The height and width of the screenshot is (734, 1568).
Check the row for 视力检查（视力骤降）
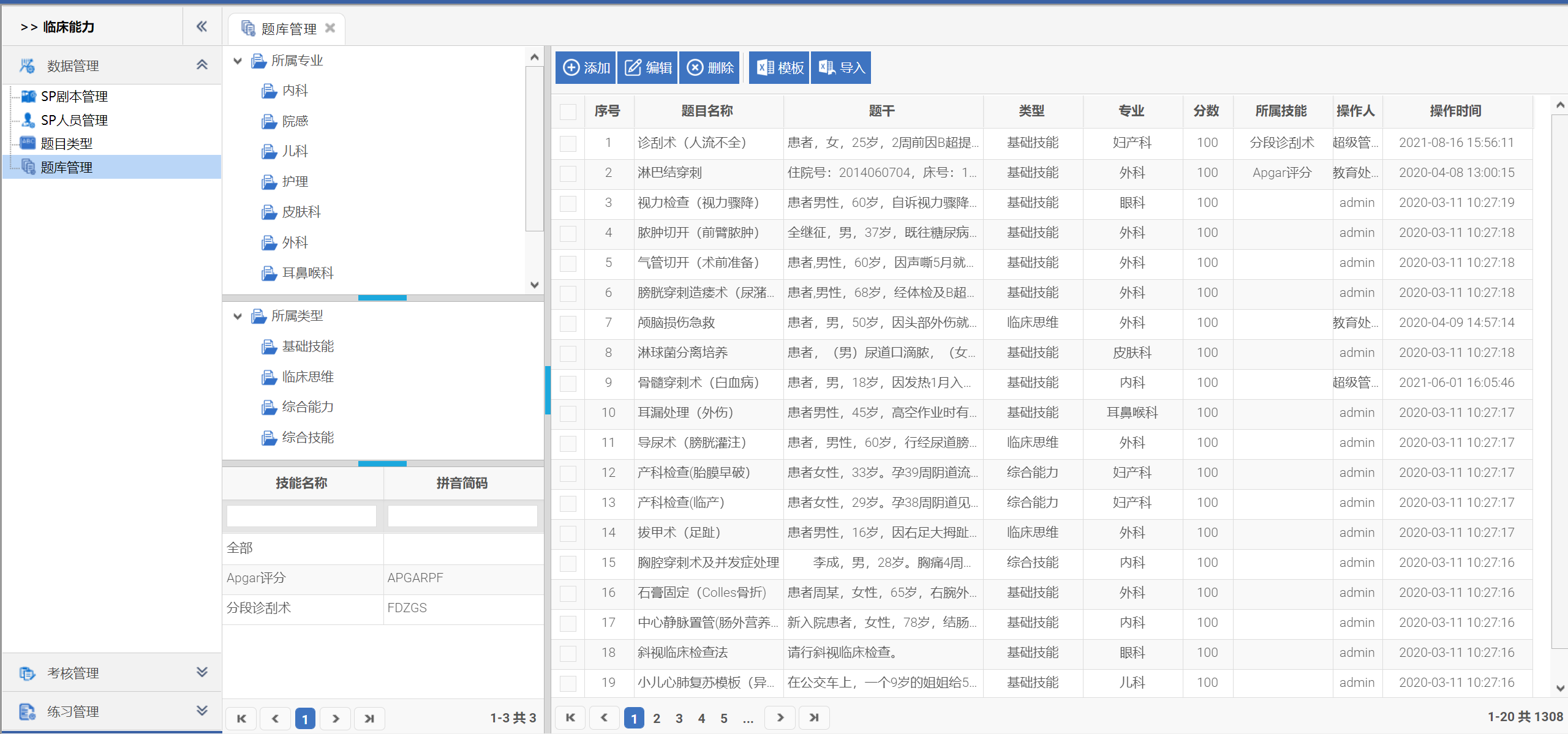[x=568, y=203]
